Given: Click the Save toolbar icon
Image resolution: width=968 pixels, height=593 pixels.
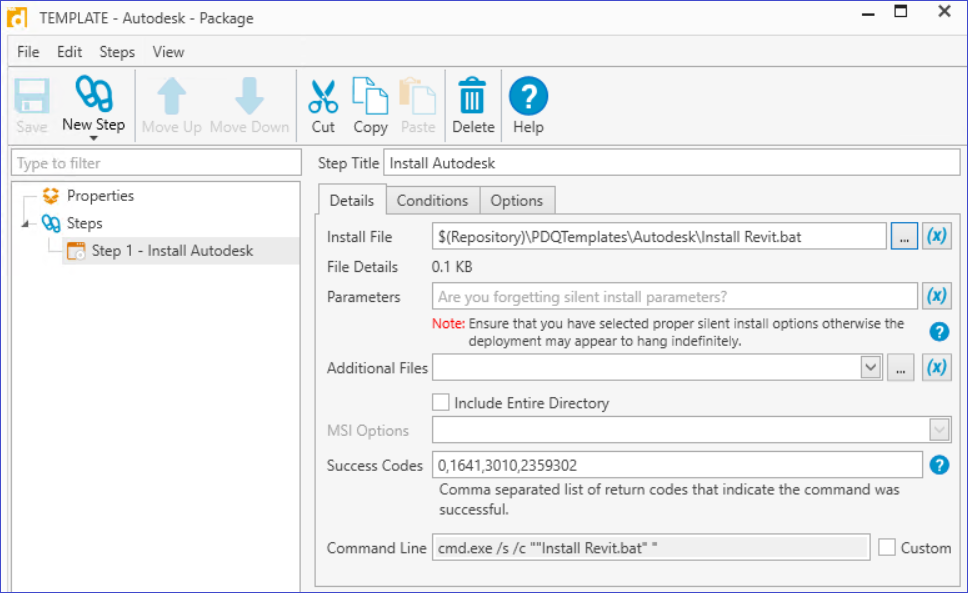Looking at the screenshot, I should tap(31, 97).
